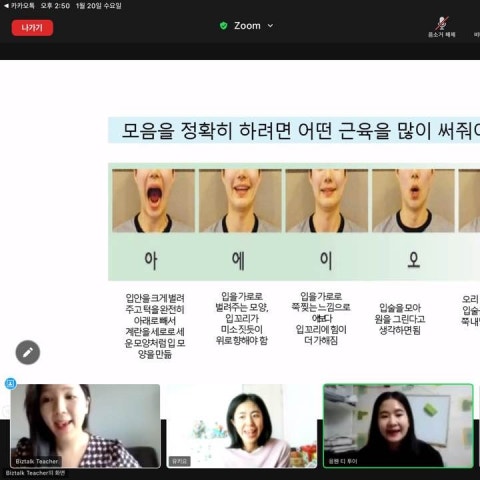Tap the 오 vowel label
This screenshot has width=480, height=480.
pyautogui.click(x=414, y=260)
